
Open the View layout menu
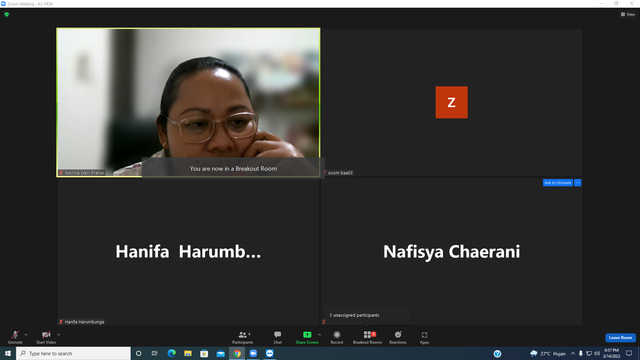pos(628,14)
